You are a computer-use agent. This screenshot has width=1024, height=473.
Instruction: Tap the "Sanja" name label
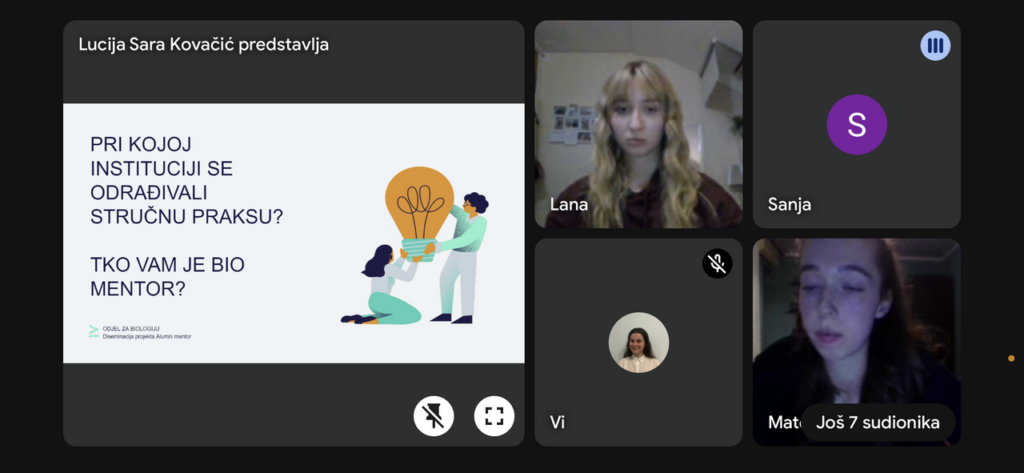790,204
